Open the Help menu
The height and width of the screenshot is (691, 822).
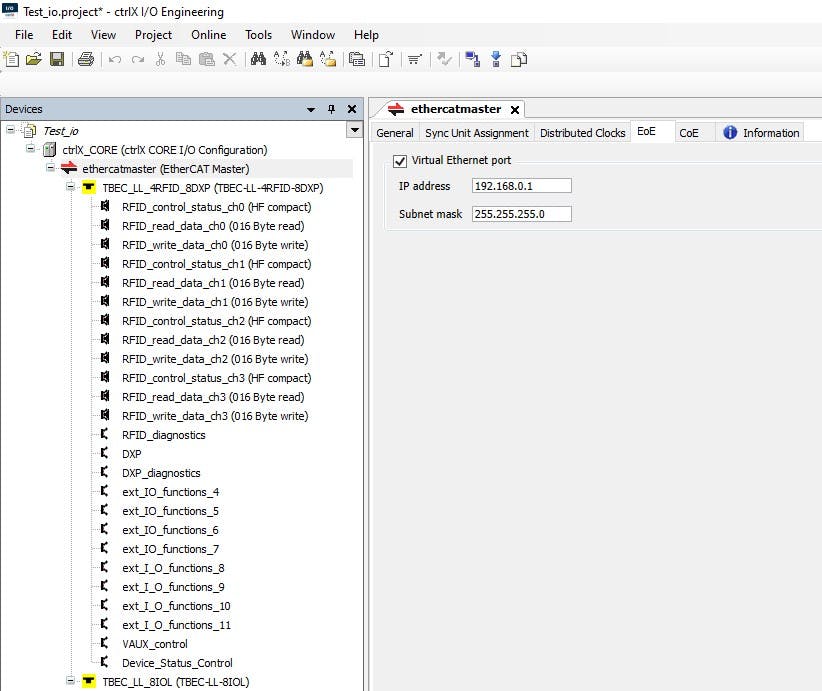(x=366, y=35)
